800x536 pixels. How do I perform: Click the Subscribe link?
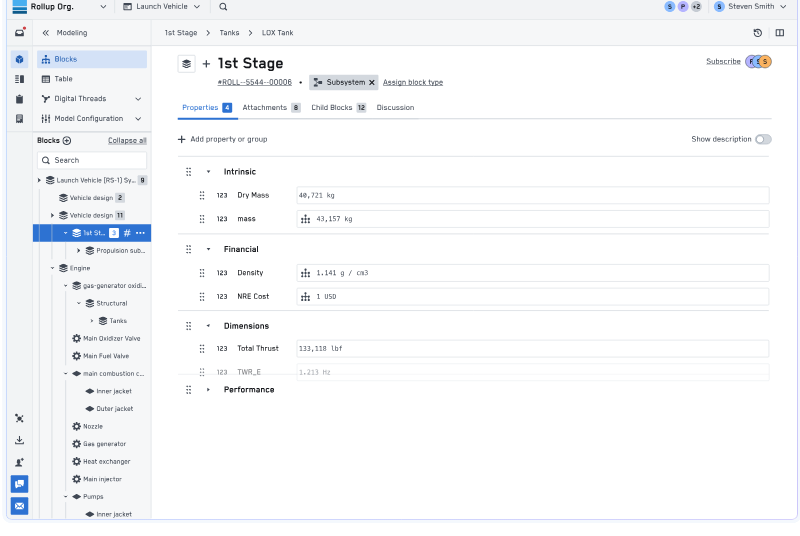(x=723, y=62)
